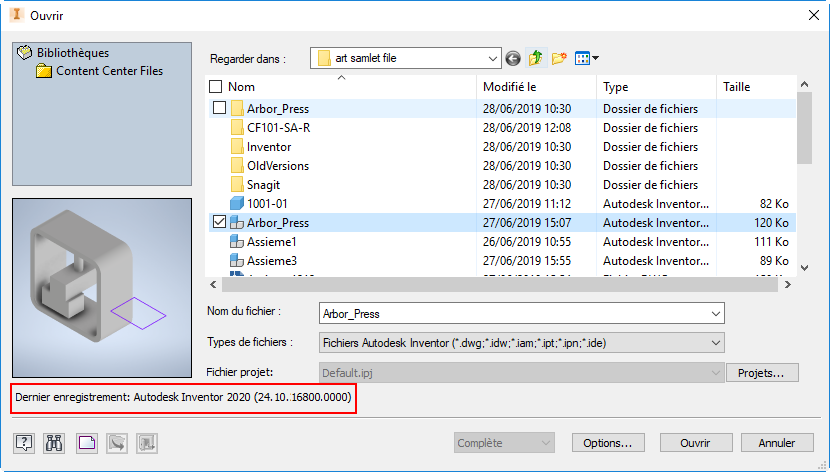Screen dimensions: 830x472
Task: Click the 3D preview thumbnail
Action: (102, 288)
